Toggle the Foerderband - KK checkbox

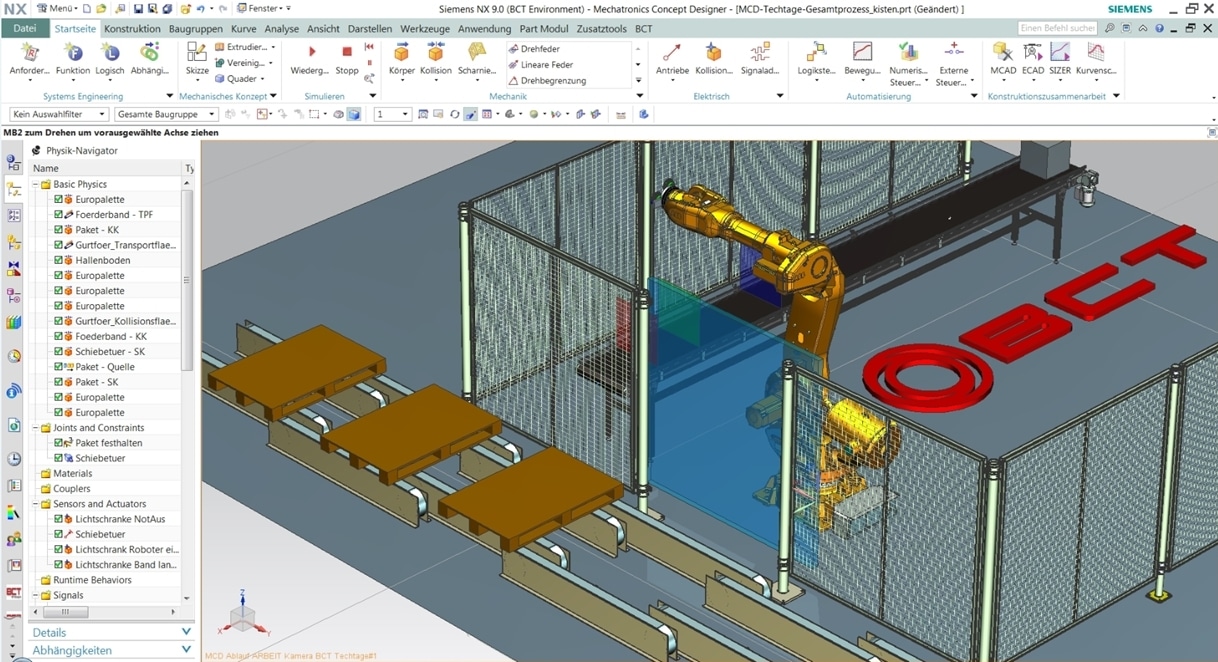click(59, 336)
